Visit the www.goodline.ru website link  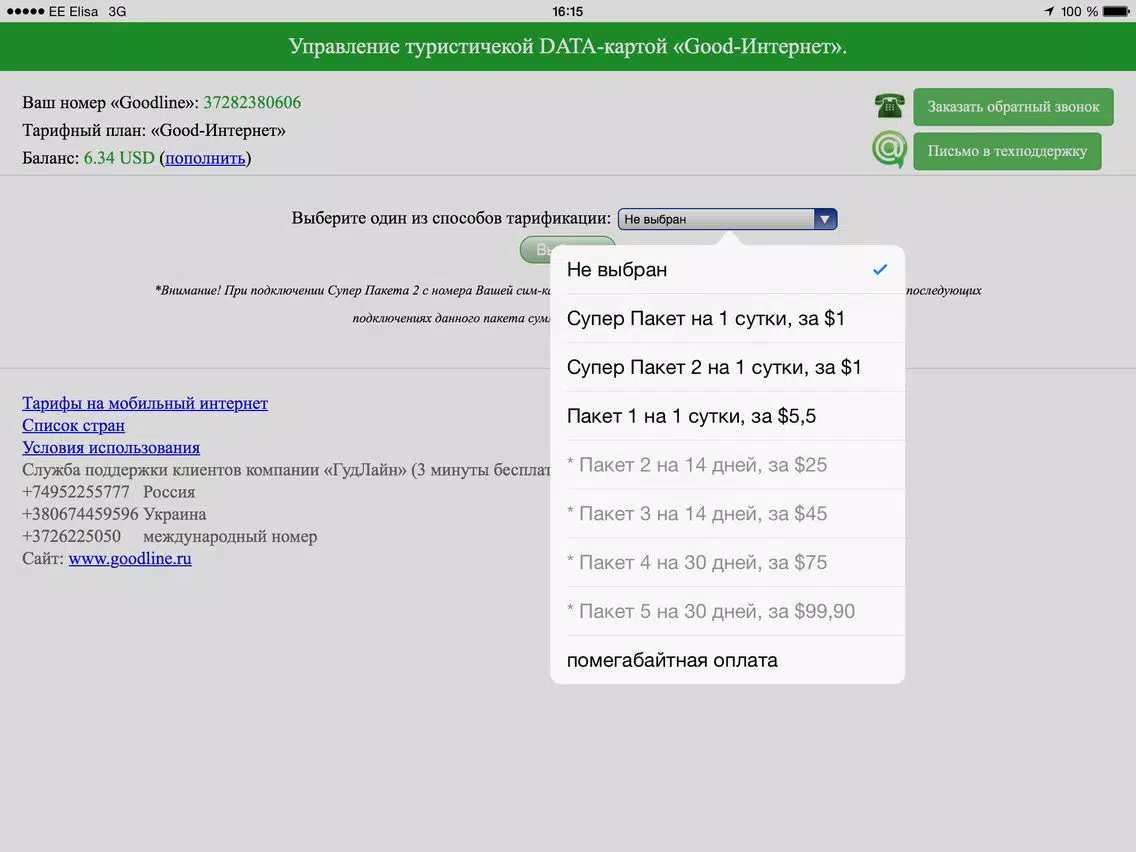130,559
